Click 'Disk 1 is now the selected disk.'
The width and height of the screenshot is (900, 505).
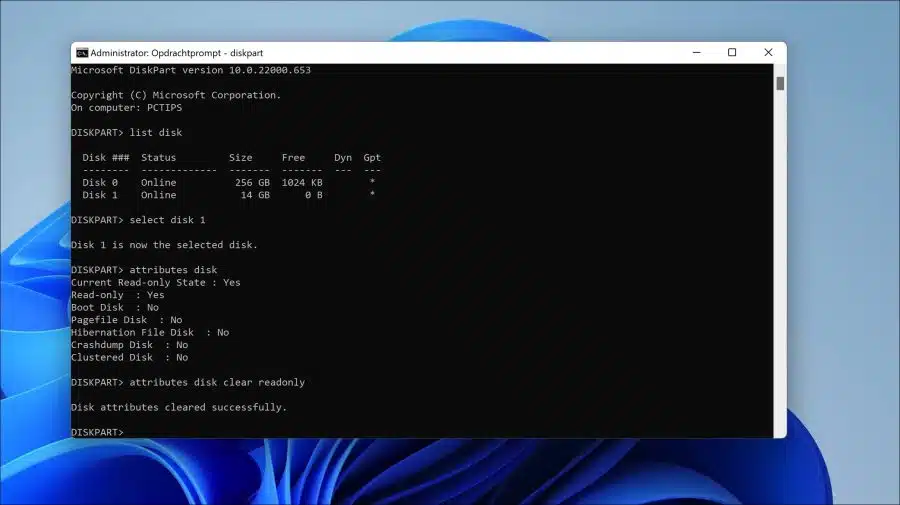click(x=165, y=245)
